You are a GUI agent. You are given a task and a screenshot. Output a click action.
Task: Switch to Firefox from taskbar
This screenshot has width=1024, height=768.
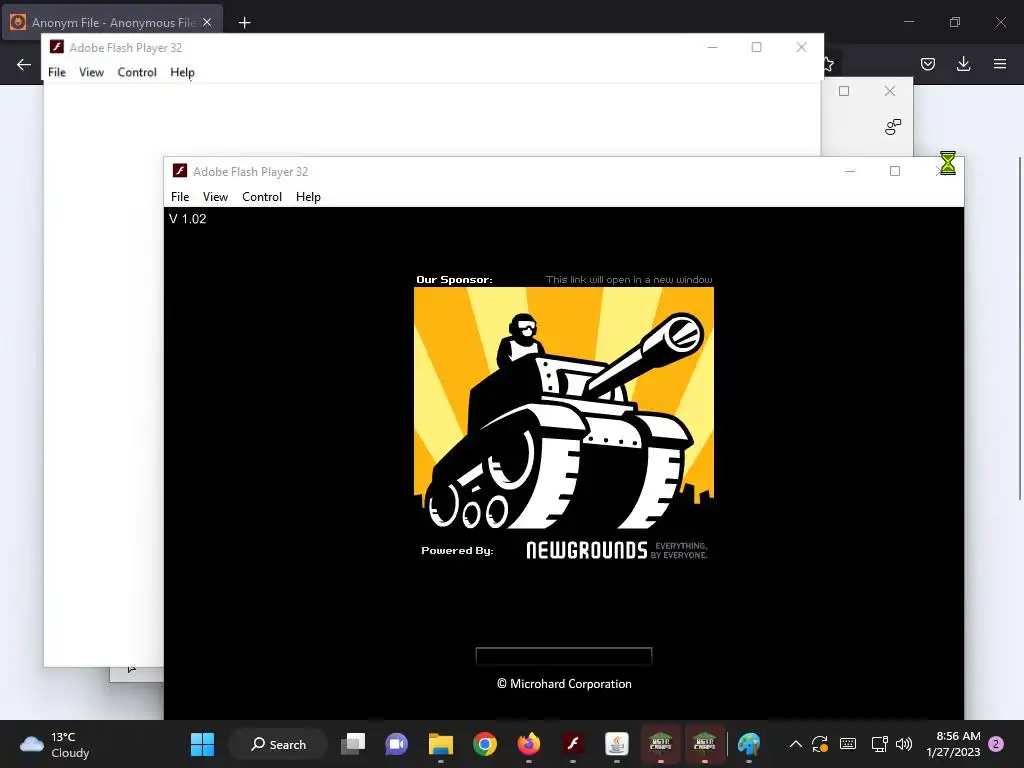[x=529, y=744]
